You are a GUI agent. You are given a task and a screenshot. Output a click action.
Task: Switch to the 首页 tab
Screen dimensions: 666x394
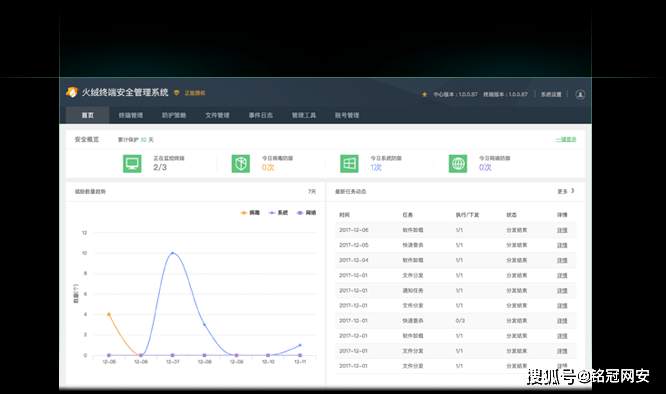pyautogui.click(x=87, y=115)
